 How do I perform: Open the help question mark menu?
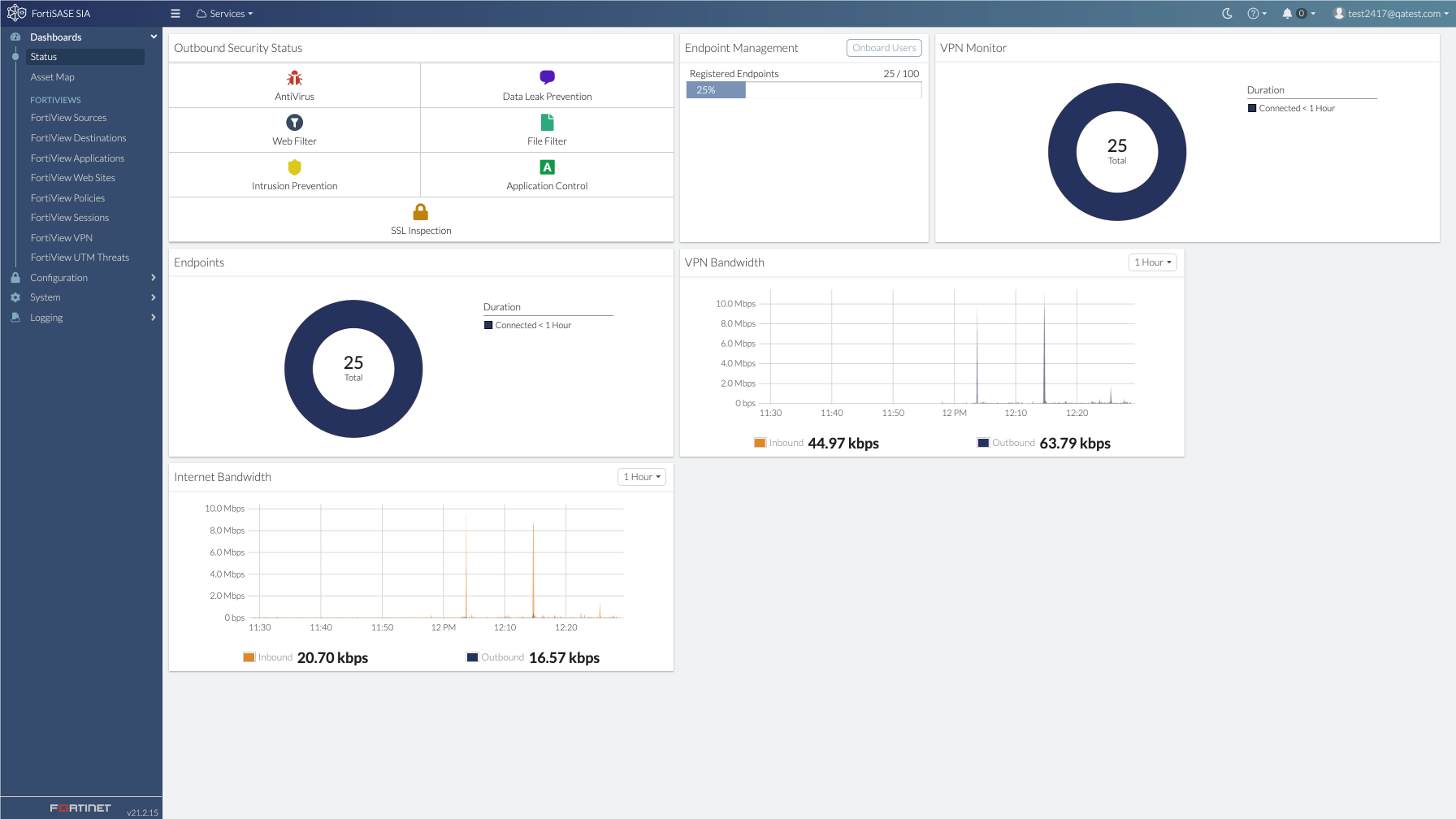pyautogui.click(x=1257, y=14)
